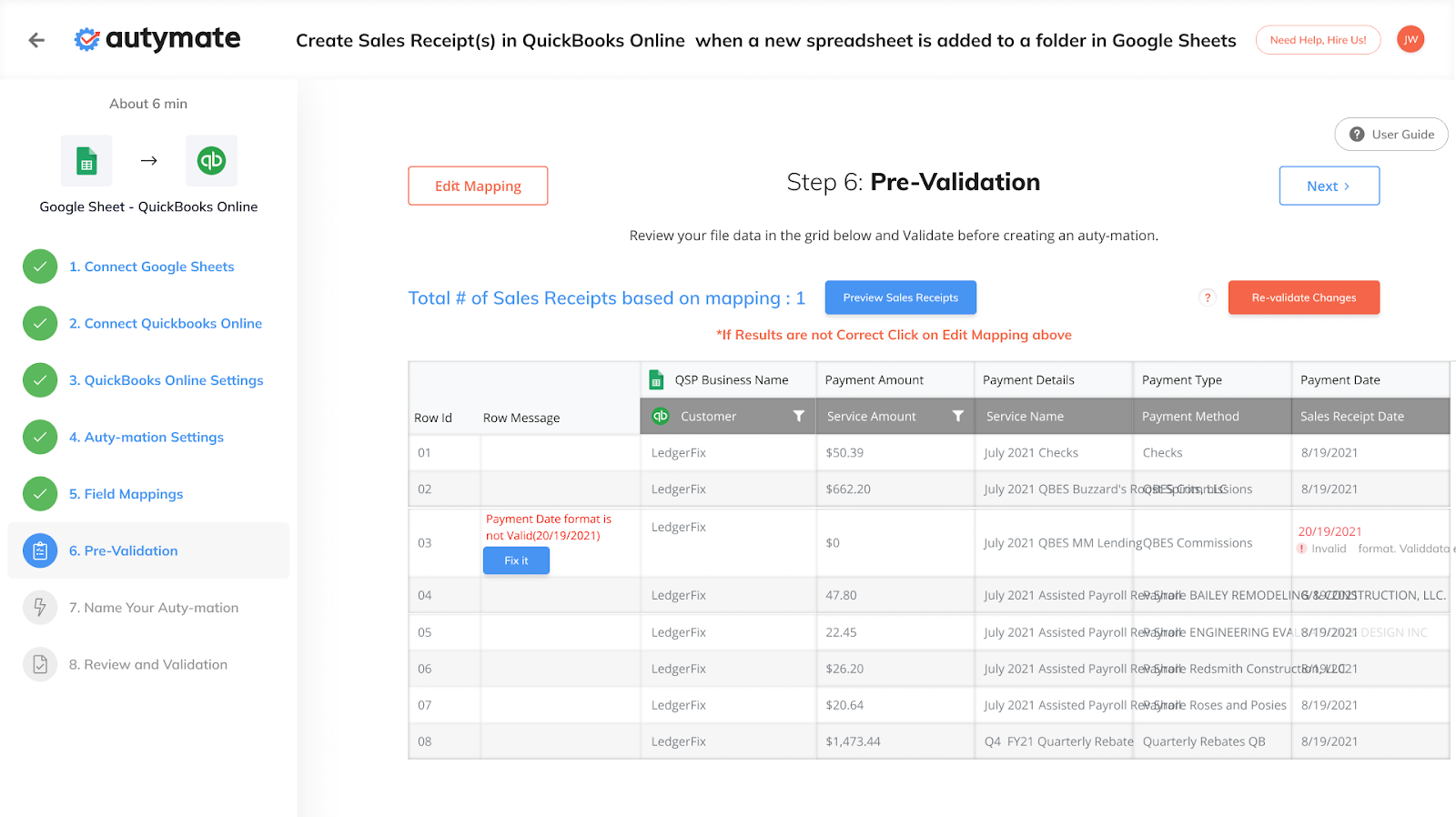This screenshot has width=1456, height=817.
Task: Open the User Guide
Action: pyautogui.click(x=1391, y=134)
